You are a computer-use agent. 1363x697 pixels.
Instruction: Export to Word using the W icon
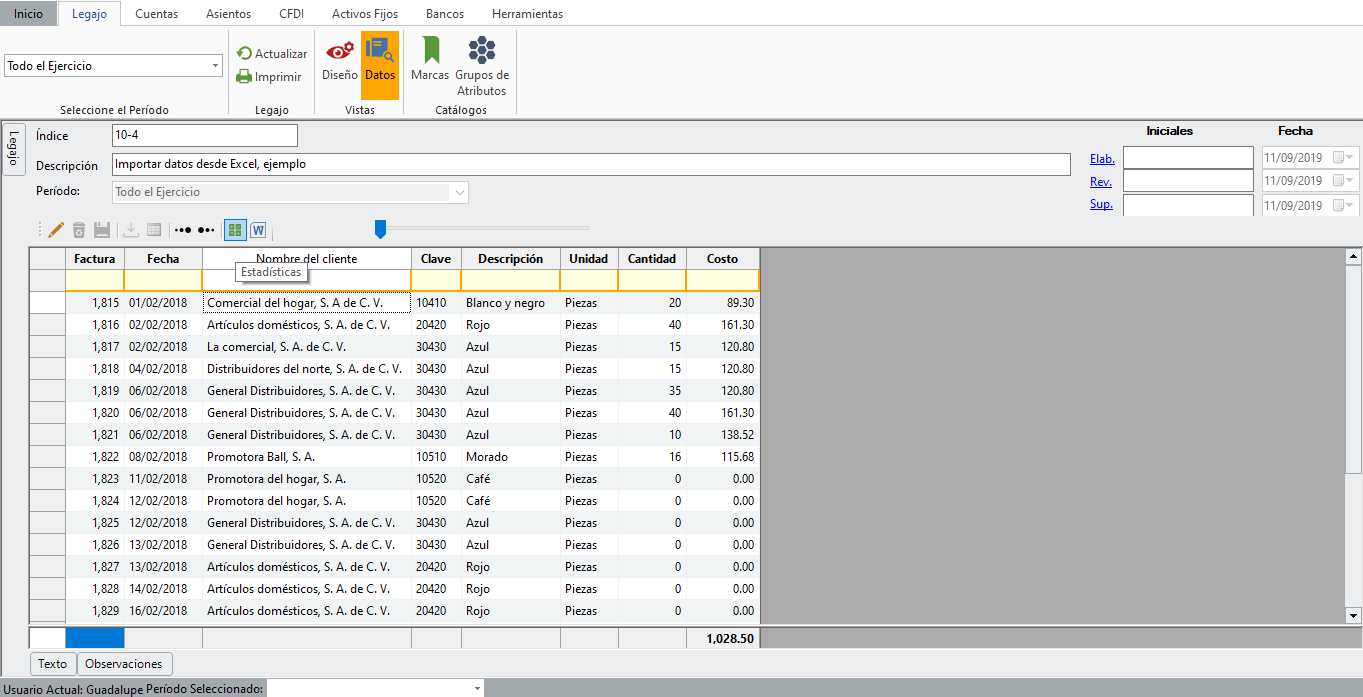pyautogui.click(x=258, y=230)
